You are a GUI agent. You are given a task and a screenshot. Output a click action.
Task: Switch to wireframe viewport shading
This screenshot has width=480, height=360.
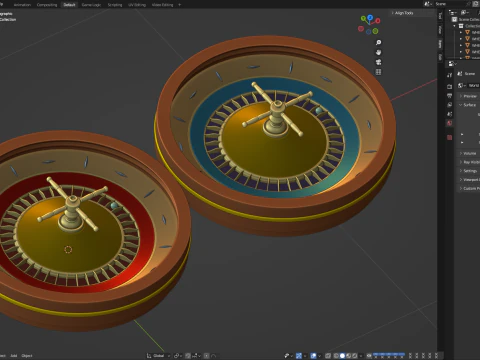(x=336, y=356)
